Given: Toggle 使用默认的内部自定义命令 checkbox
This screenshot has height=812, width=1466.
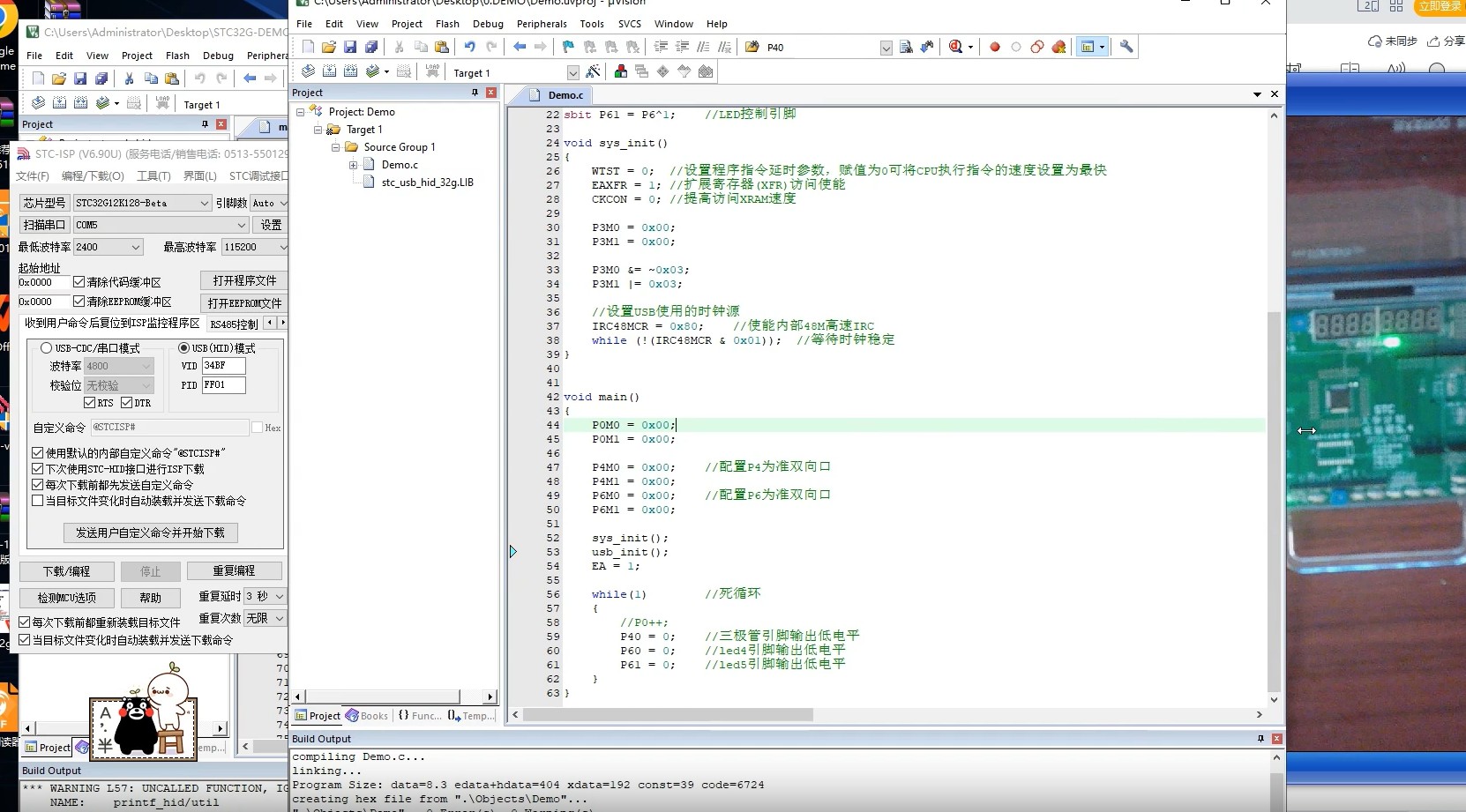Looking at the screenshot, I should point(37,452).
